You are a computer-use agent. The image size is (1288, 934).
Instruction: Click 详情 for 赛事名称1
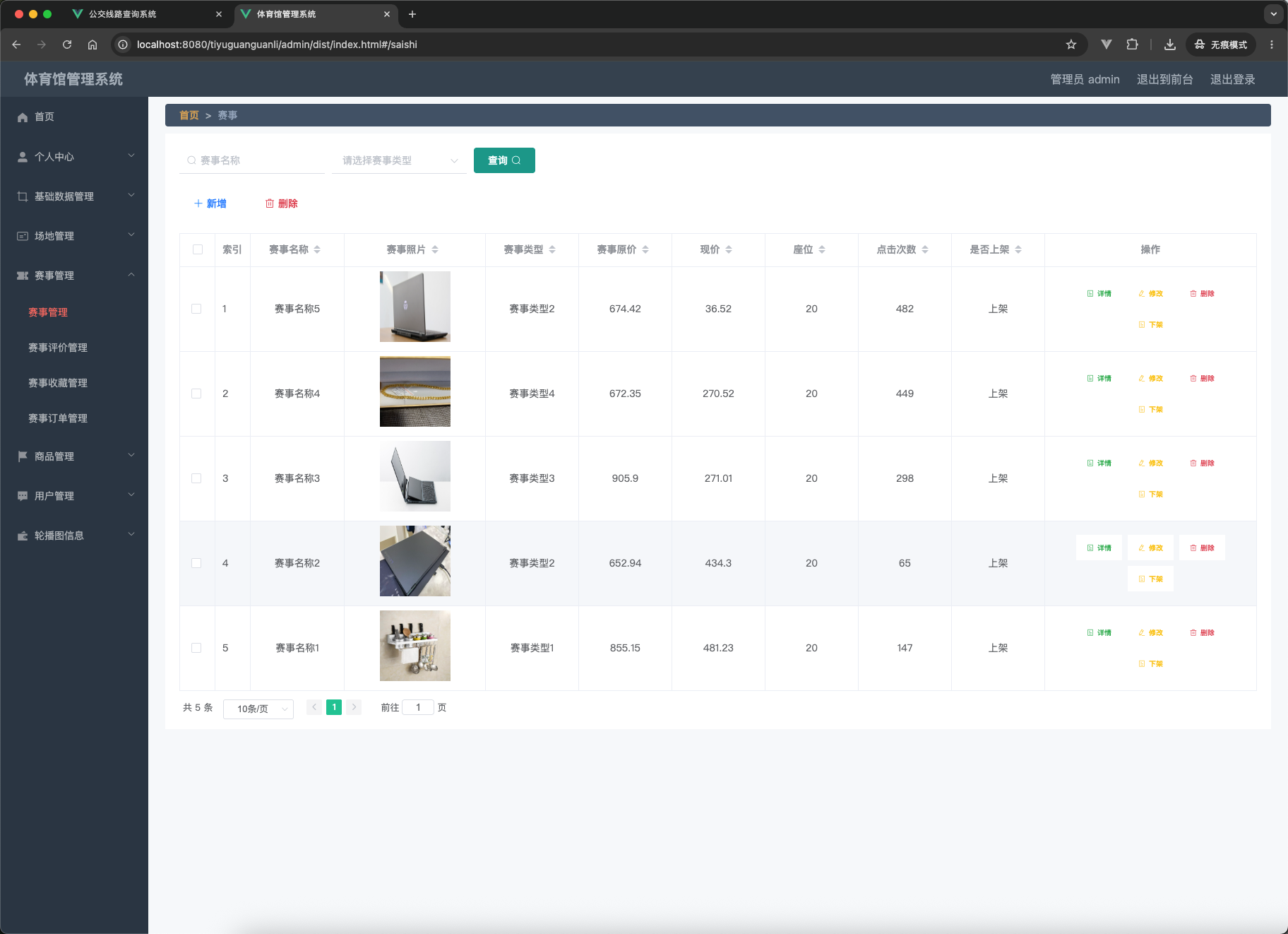(x=1099, y=632)
